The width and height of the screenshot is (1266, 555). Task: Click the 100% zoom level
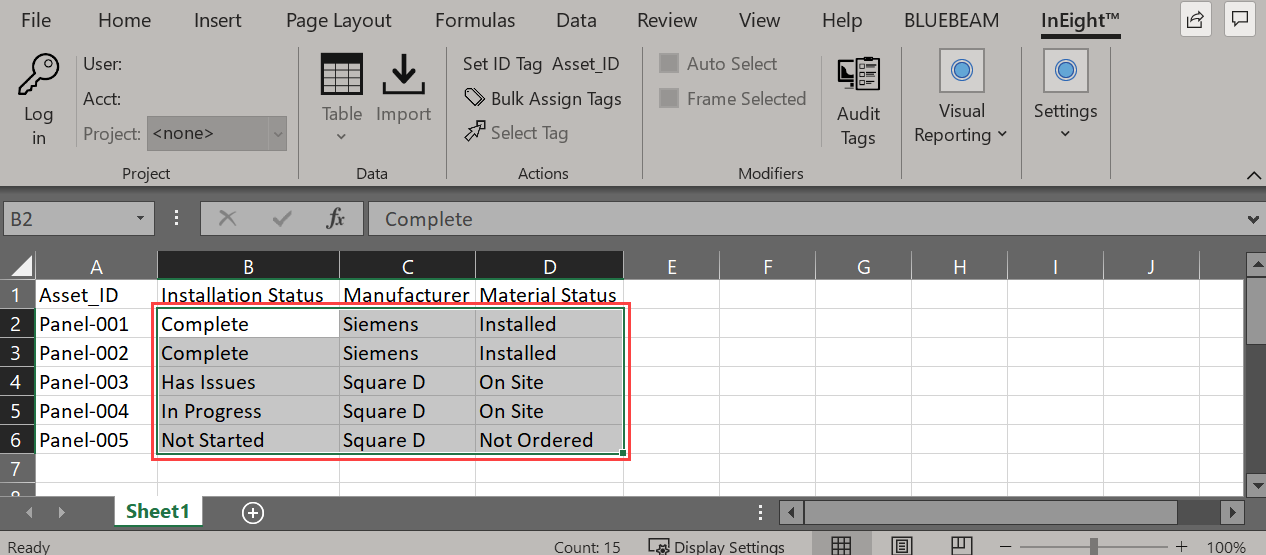click(x=1225, y=547)
